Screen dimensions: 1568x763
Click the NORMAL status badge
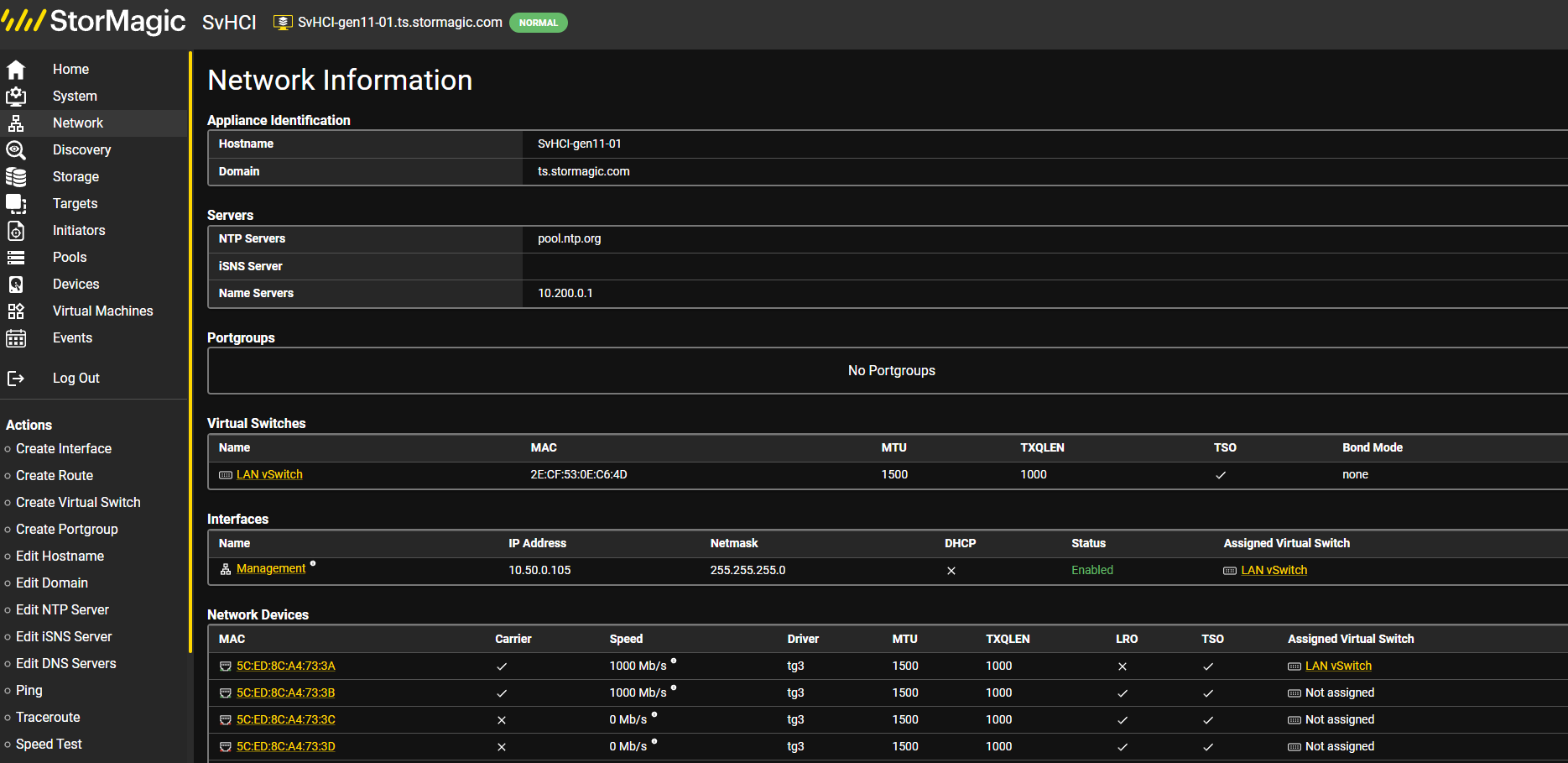[x=539, y=23]
